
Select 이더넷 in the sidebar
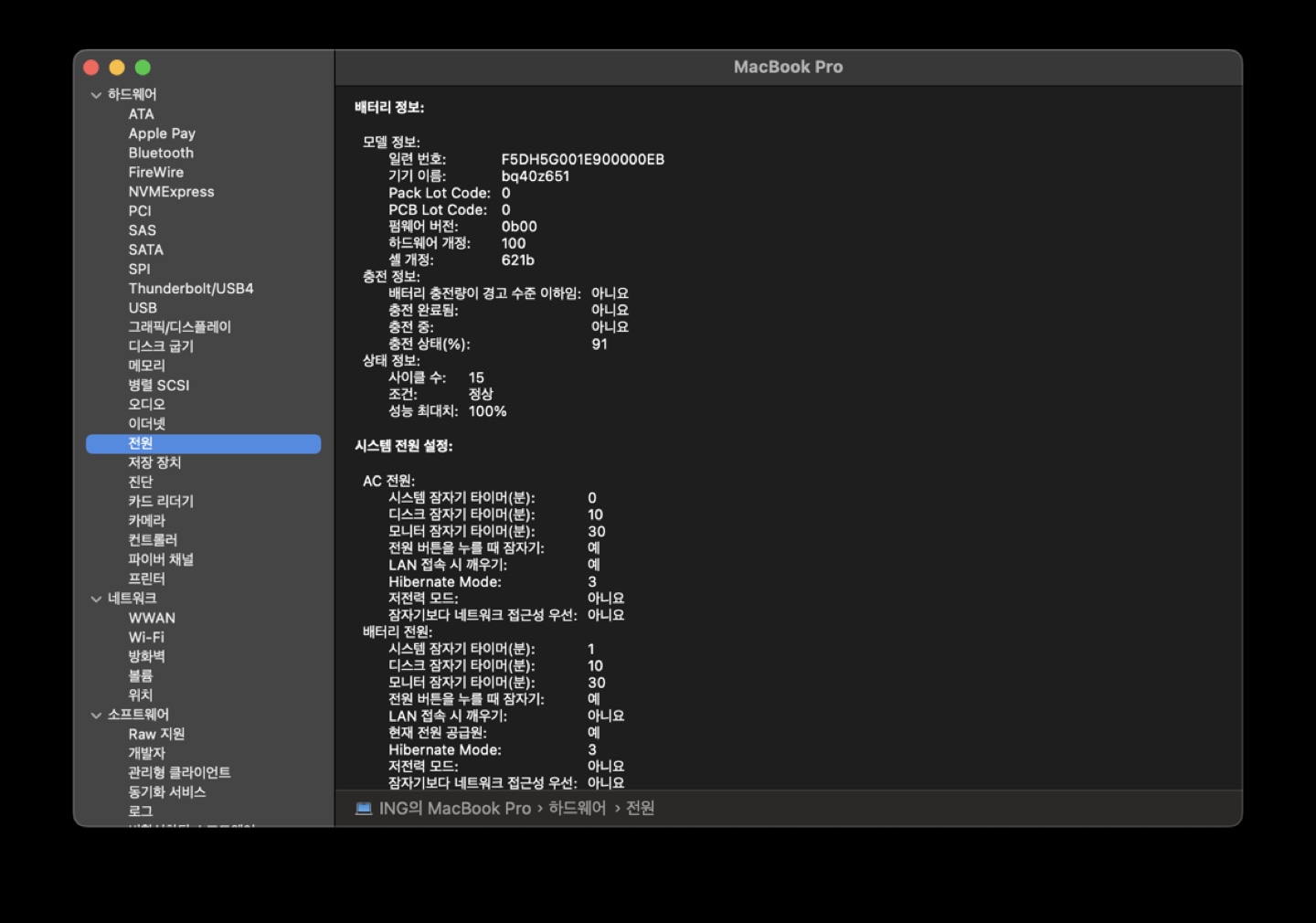[146, 424]
